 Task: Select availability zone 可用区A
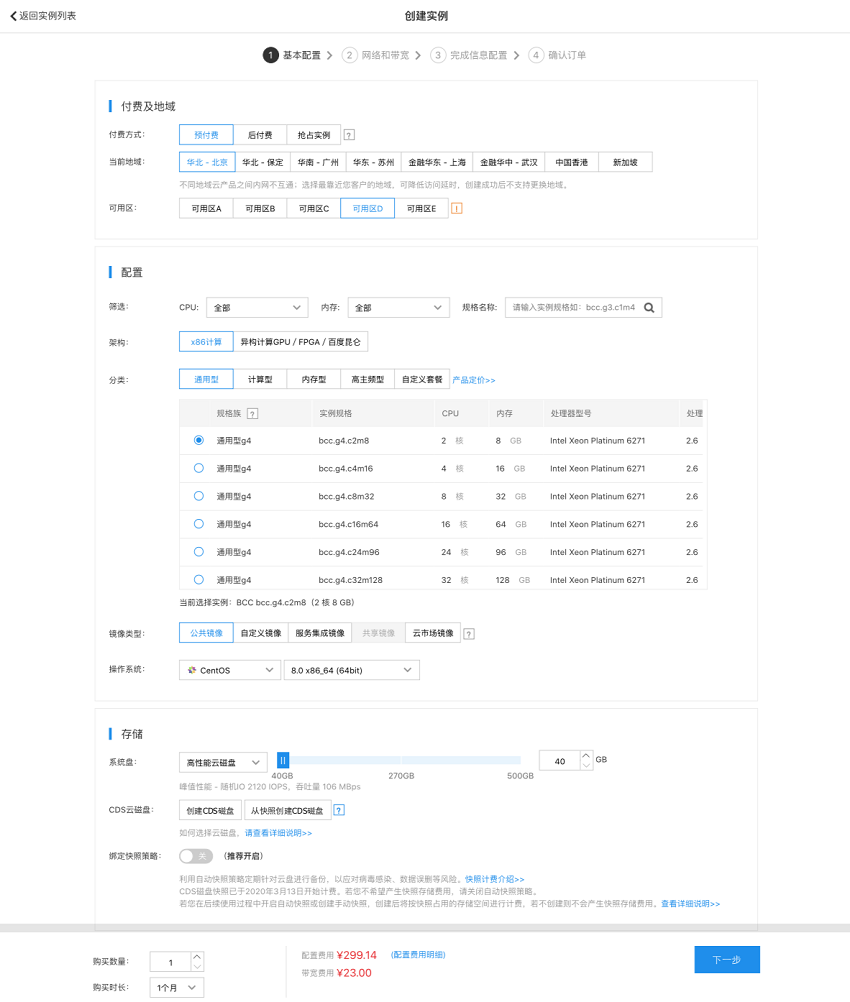[206, 208]
